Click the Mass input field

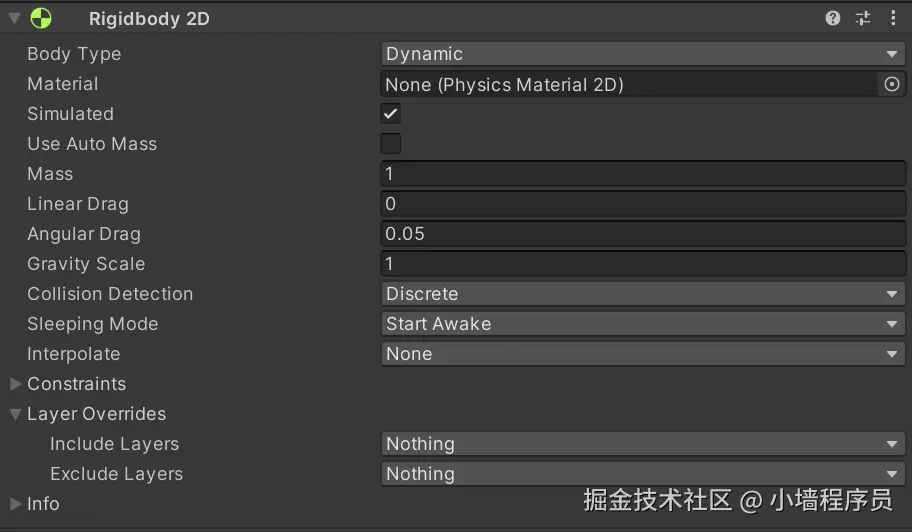click(x=643, y=174)
